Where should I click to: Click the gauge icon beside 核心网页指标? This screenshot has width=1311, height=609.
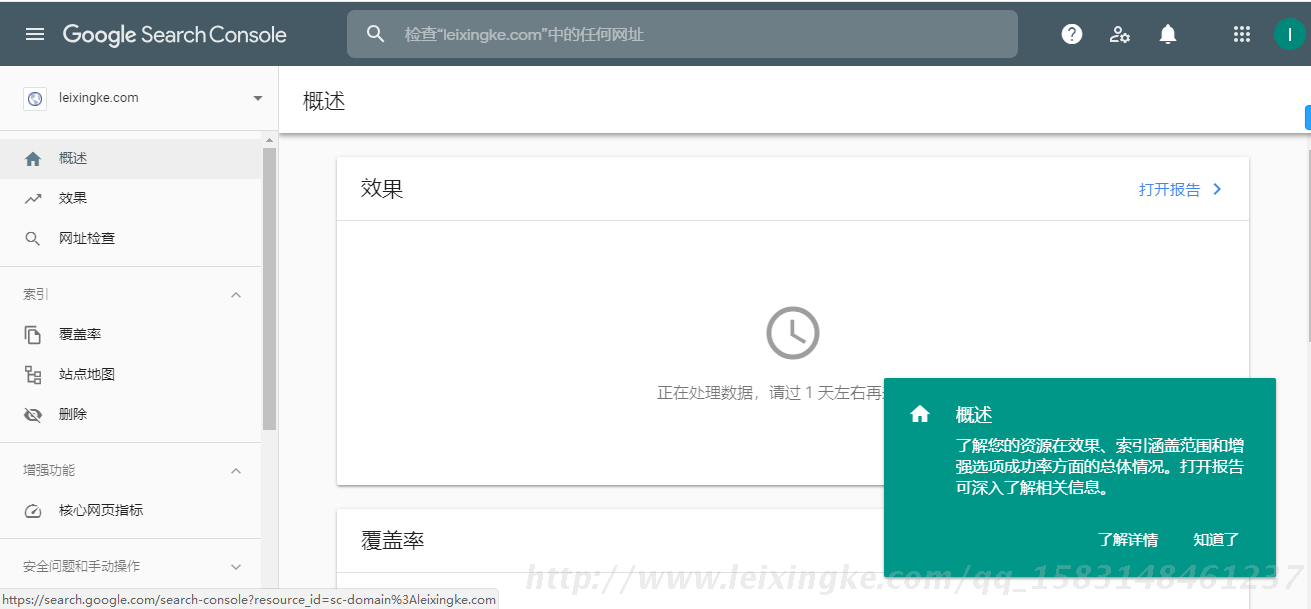33,511
